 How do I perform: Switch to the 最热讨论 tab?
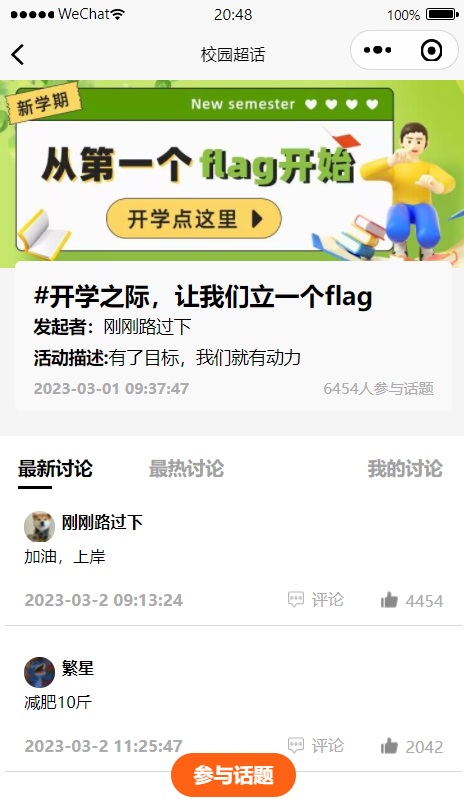(x=186, y=469)
